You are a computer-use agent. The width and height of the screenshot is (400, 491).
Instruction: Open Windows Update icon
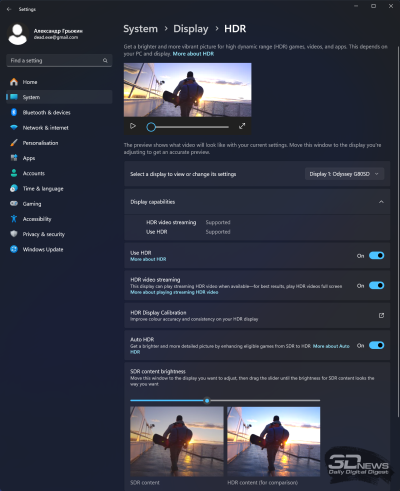14,249
